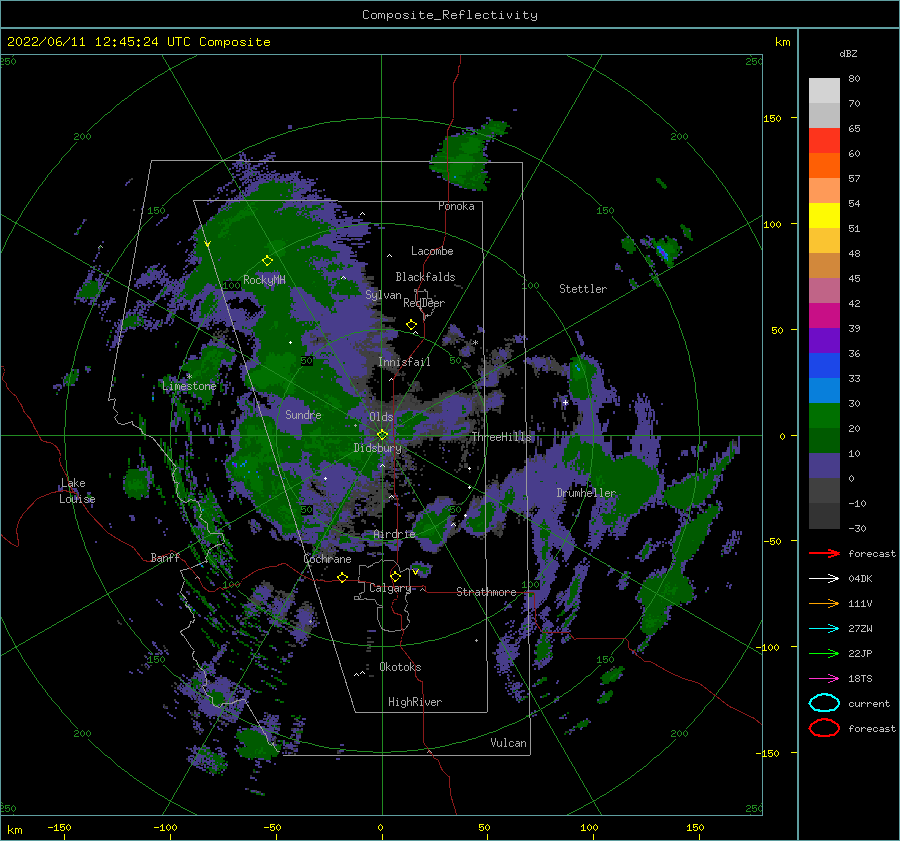
Task: Click the asterisk marker above Limestone
Action: pos(189,377)
